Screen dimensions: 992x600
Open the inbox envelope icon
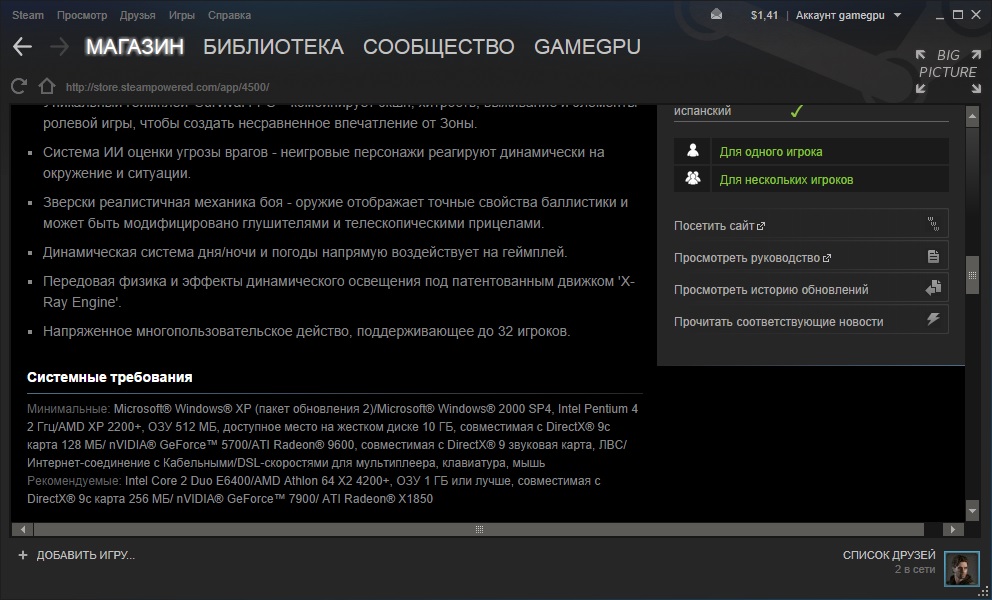tap(716, 15)
